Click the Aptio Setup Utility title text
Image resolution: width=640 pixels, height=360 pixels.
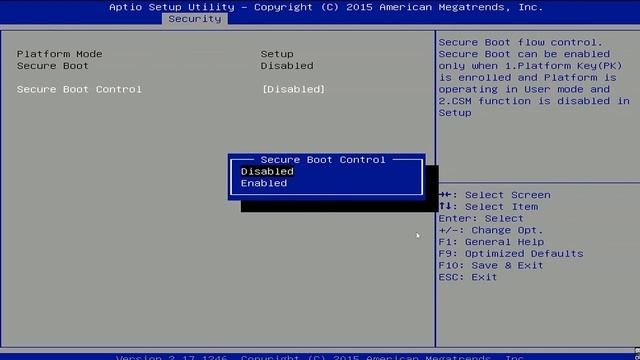tap(326, 7)
